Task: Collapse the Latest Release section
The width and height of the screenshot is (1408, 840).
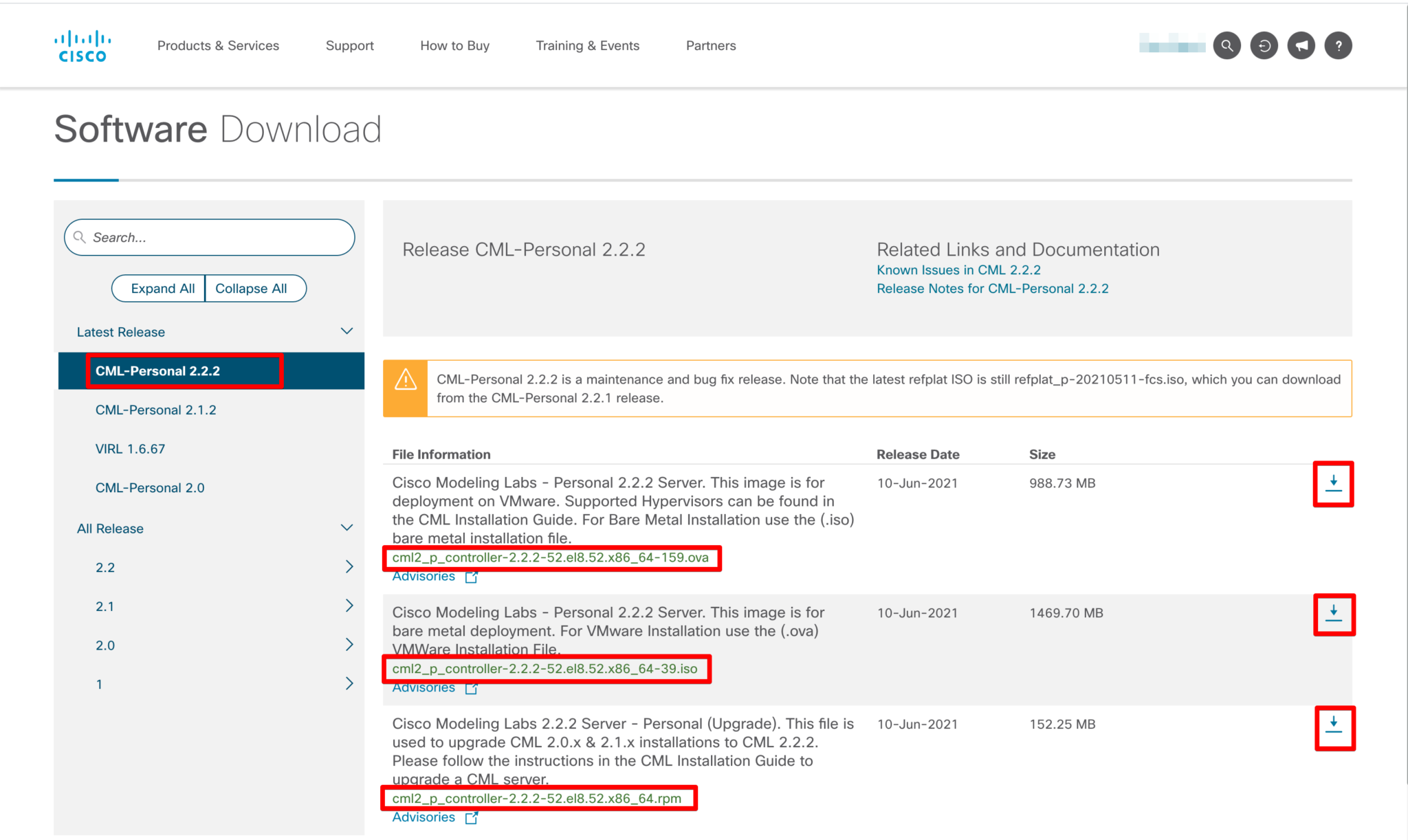Action: coord(346,331)
